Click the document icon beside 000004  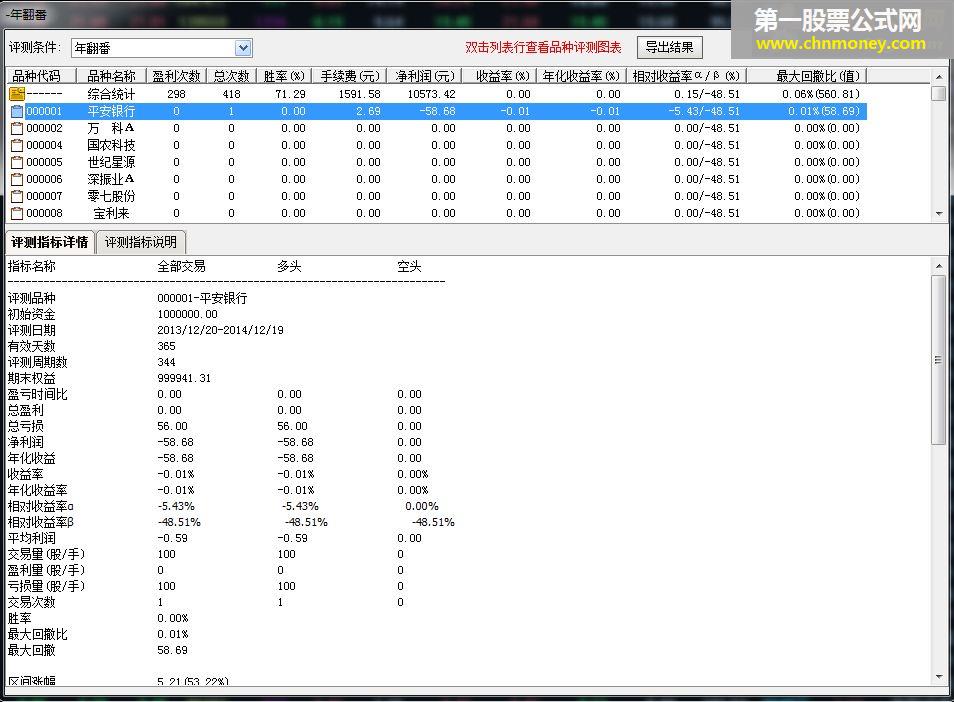[x=17, y=145]
